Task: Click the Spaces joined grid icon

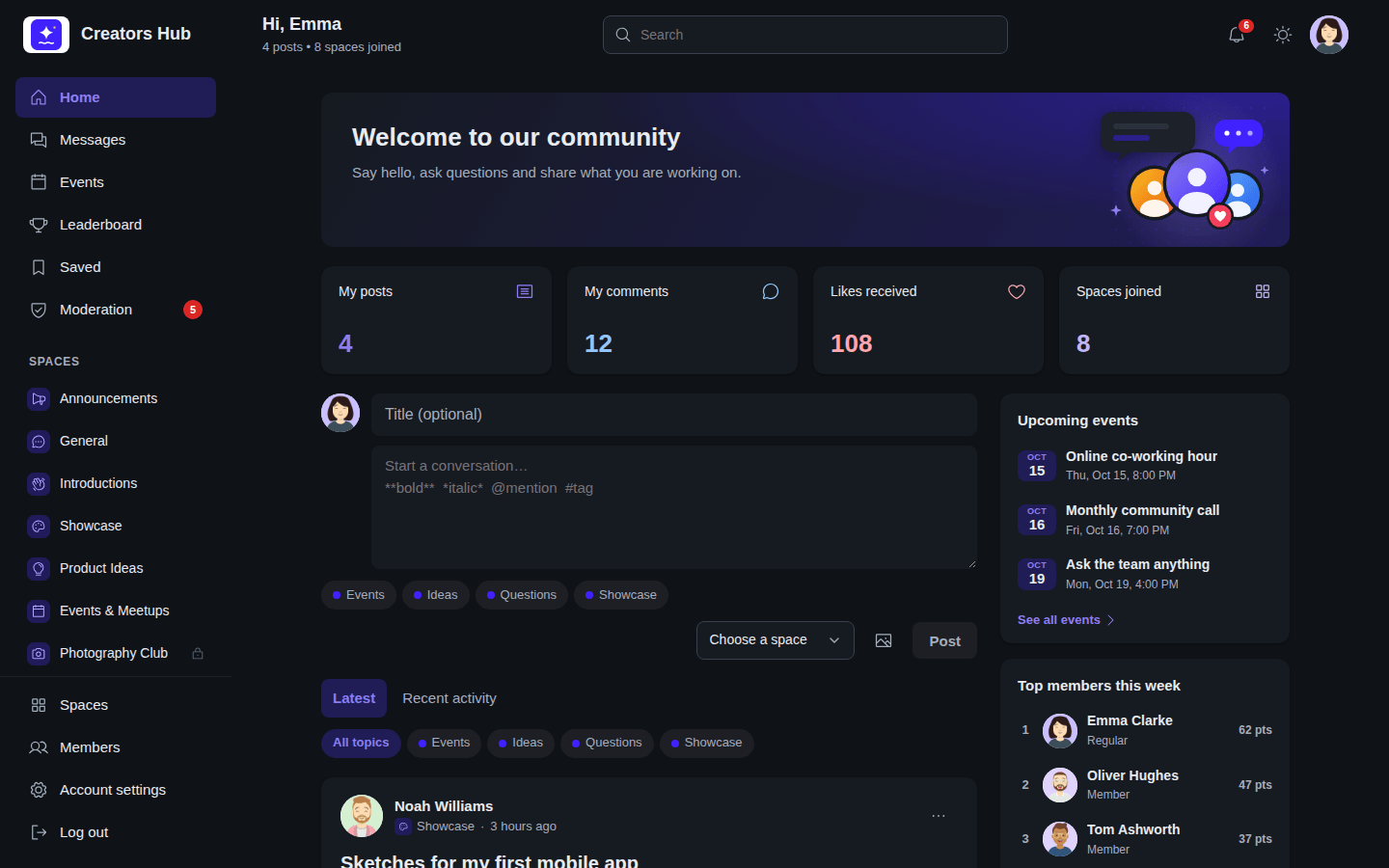Action: coord(1263,291)
